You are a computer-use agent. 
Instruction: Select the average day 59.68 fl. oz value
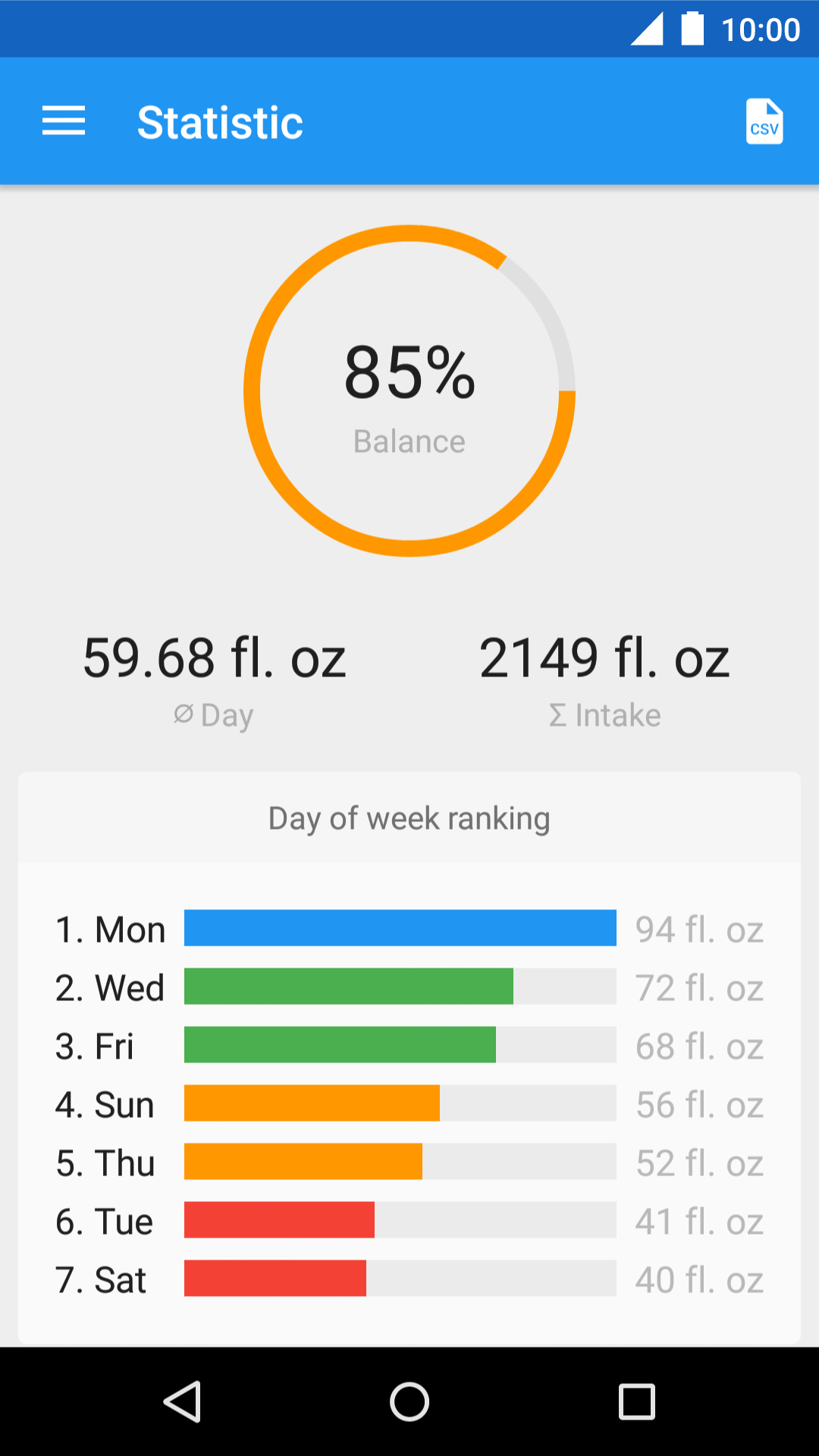click(x=215, y=657)
